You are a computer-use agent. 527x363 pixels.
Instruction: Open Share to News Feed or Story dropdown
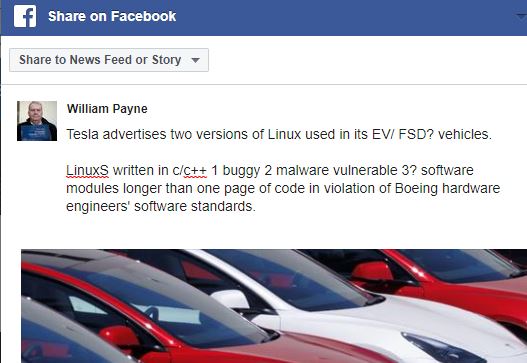pos(109,60)
